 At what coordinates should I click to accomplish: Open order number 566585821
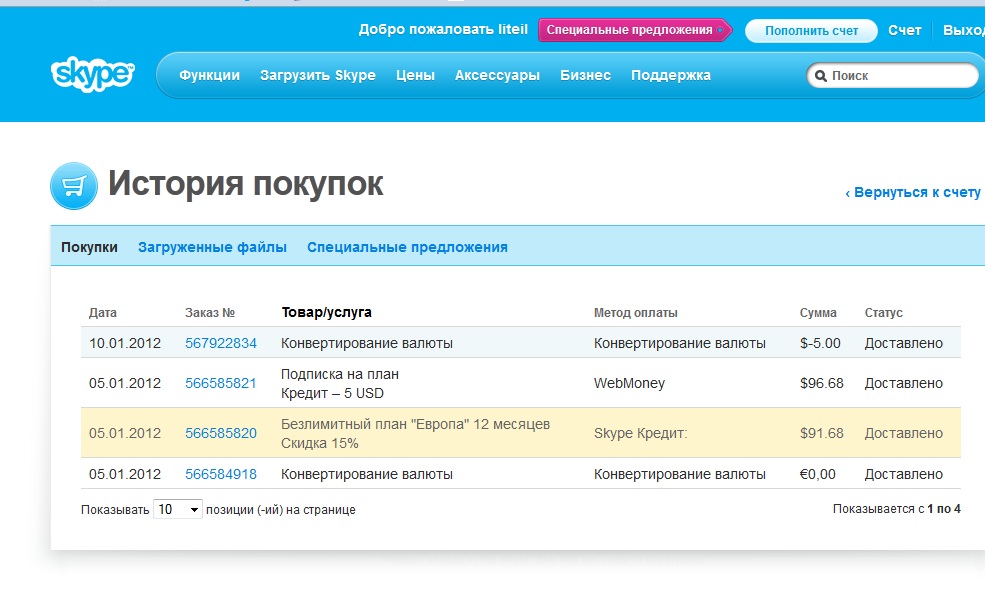220,383
